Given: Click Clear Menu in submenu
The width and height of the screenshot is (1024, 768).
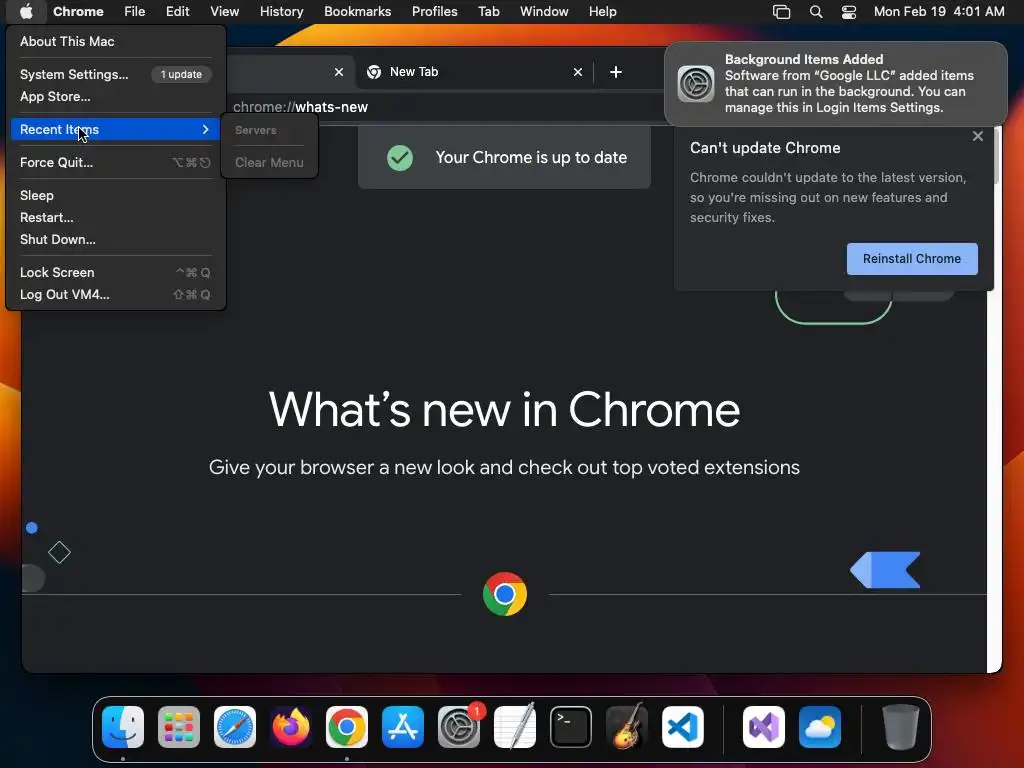Looking at the screenshot, I should point(269,163).
